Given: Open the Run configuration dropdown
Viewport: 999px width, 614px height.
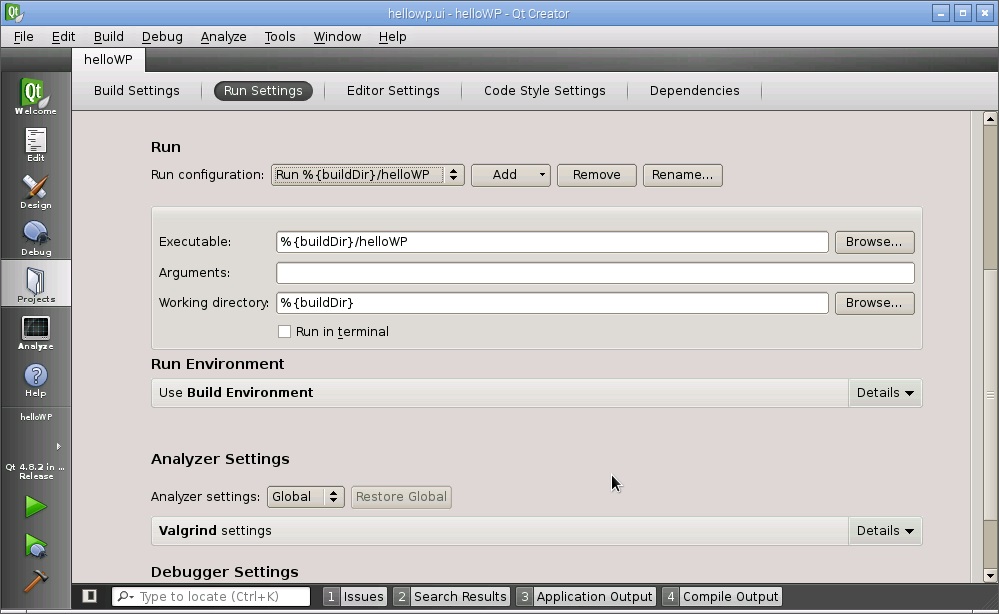Looking at the screenshot, I should 367,175.
